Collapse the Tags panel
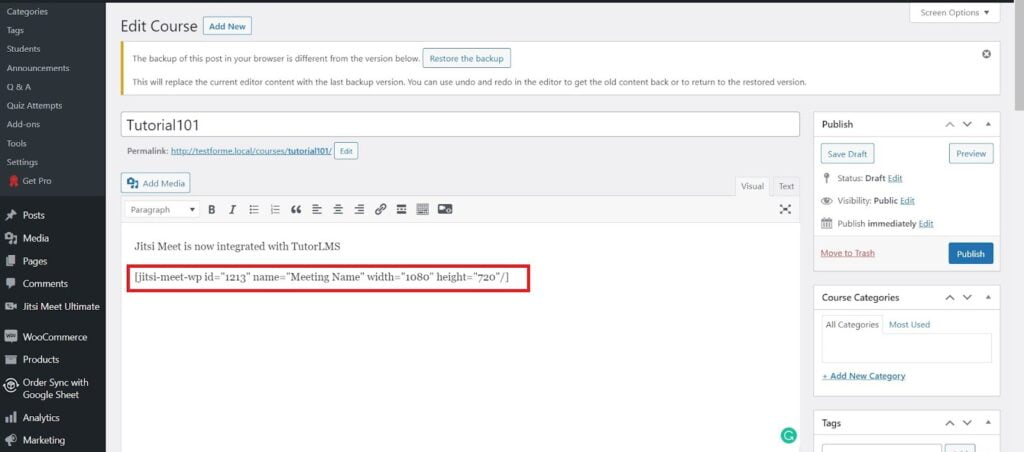Screen dimensions: 1024x452 988,423
